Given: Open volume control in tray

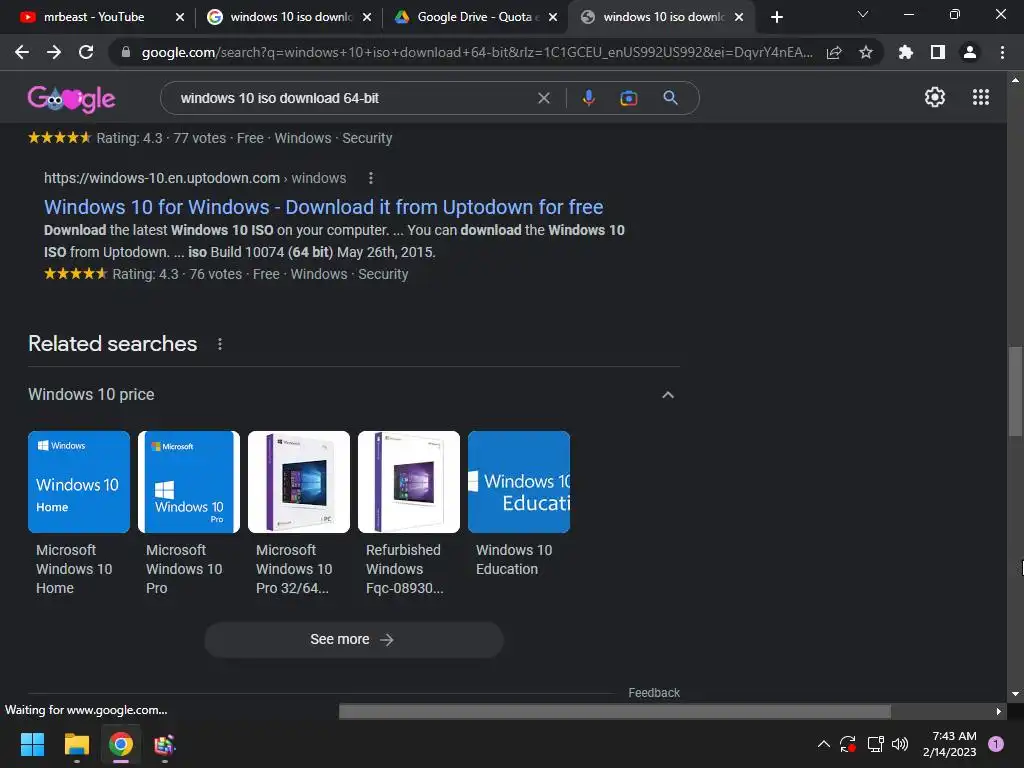Looking at the screenshot, I should (900, 744).
